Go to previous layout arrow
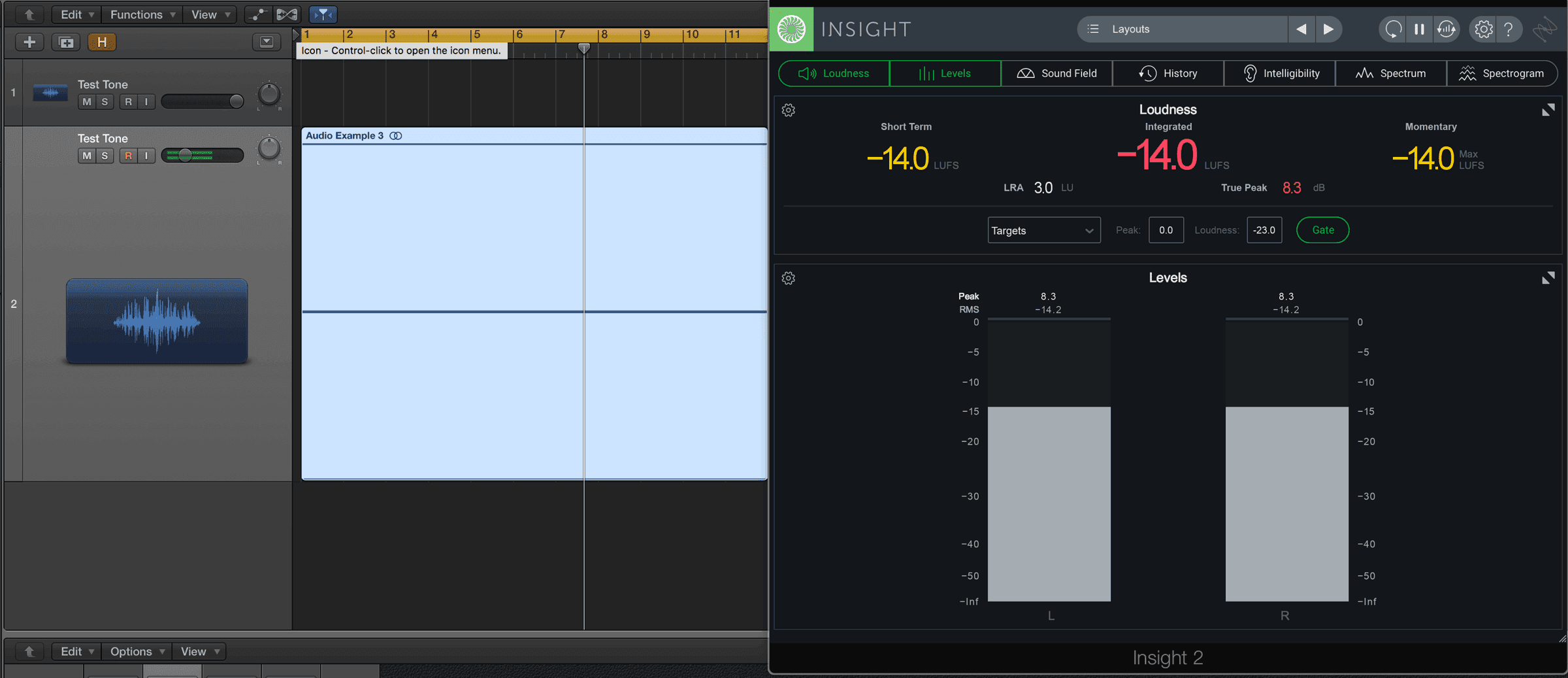Image resolution: width=1568 pixels, height=678 pixels. tap(1301, 29)
